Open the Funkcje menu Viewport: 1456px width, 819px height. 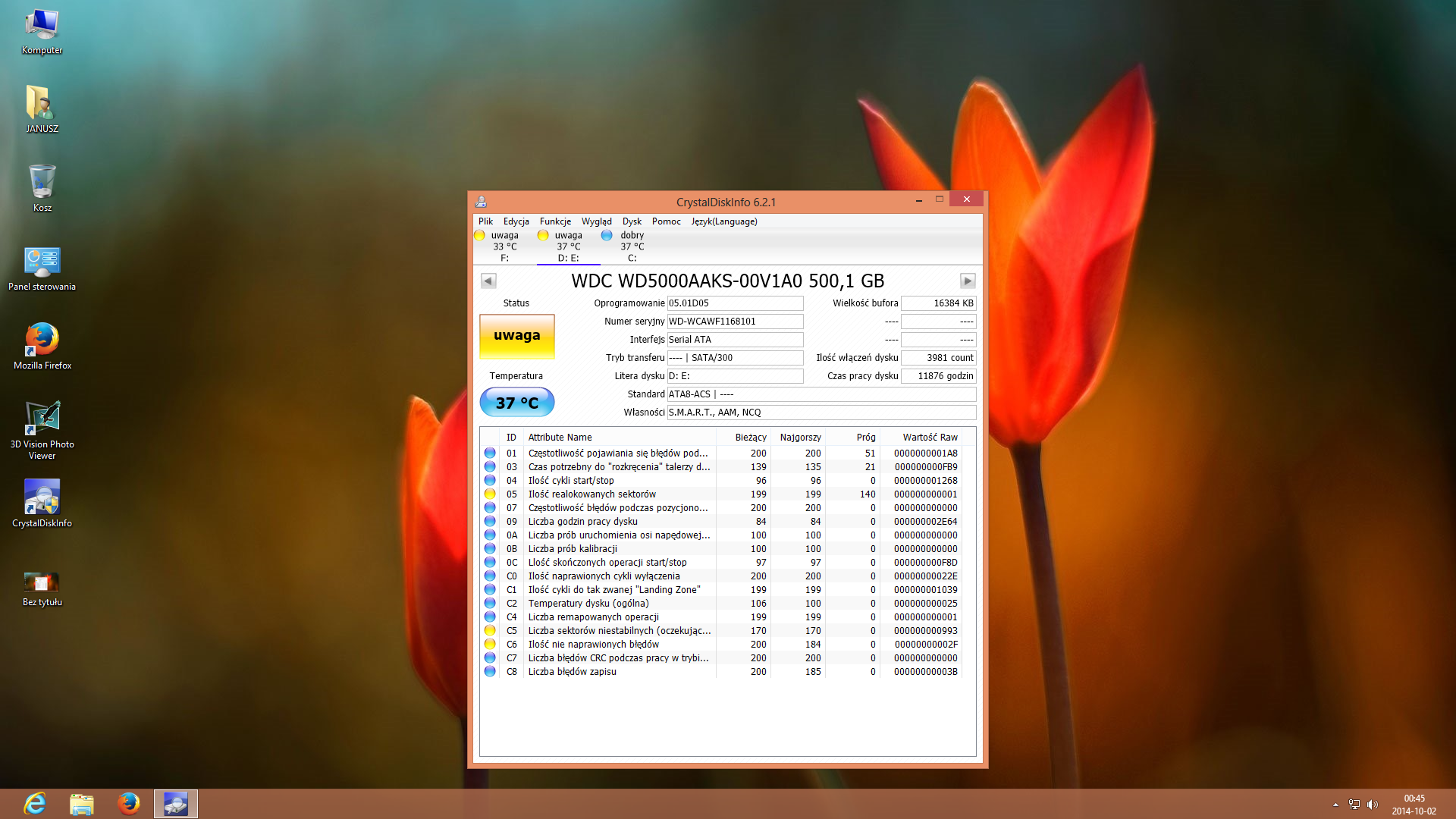(x=555, y=221)
